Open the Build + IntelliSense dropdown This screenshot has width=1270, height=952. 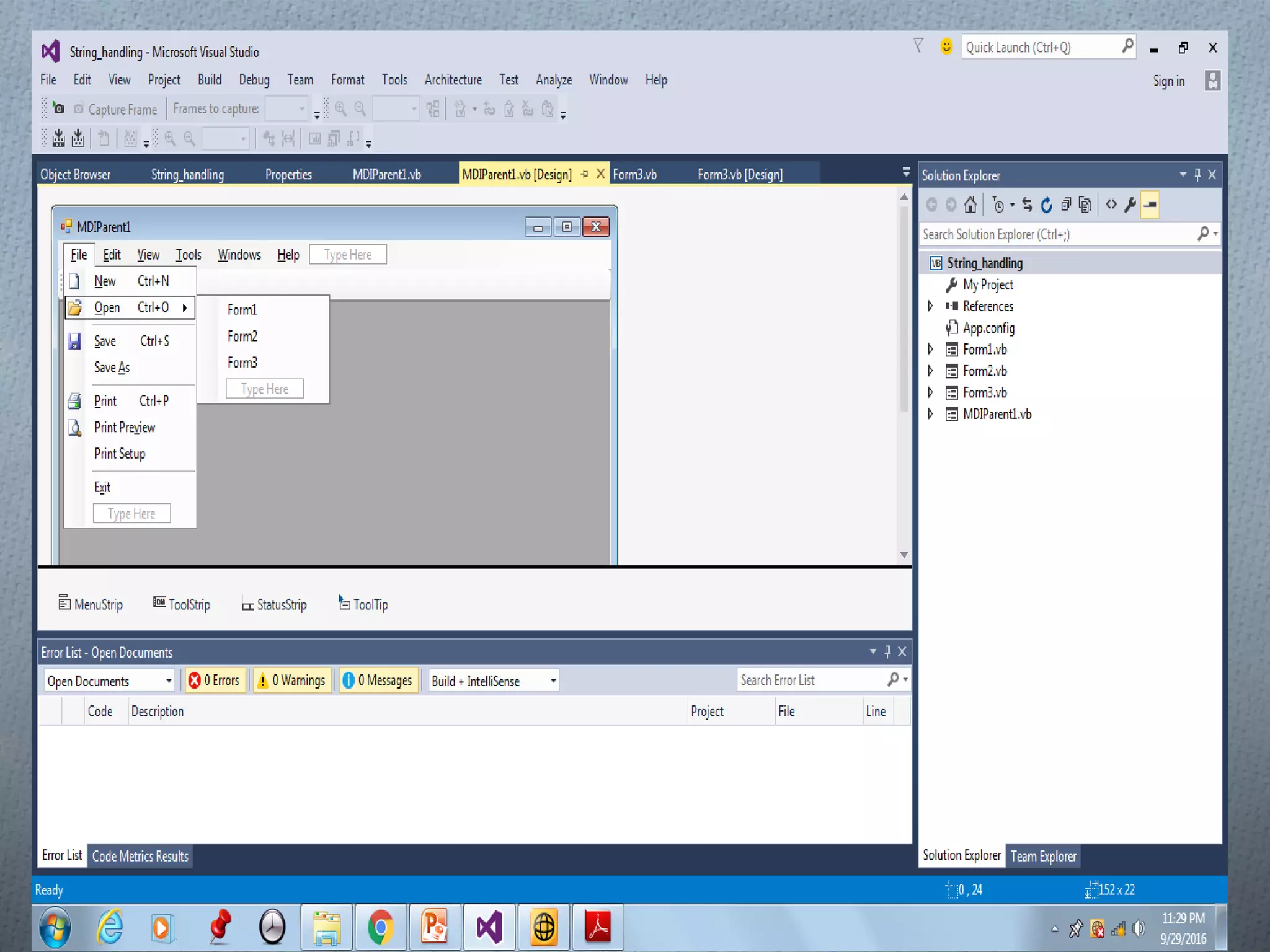coord(494,681)
